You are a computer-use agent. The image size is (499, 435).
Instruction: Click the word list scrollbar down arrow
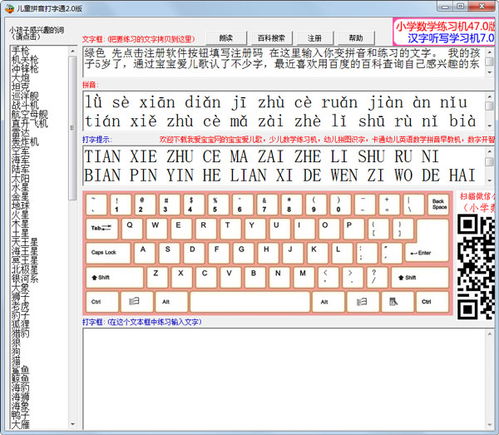[73, 424]
